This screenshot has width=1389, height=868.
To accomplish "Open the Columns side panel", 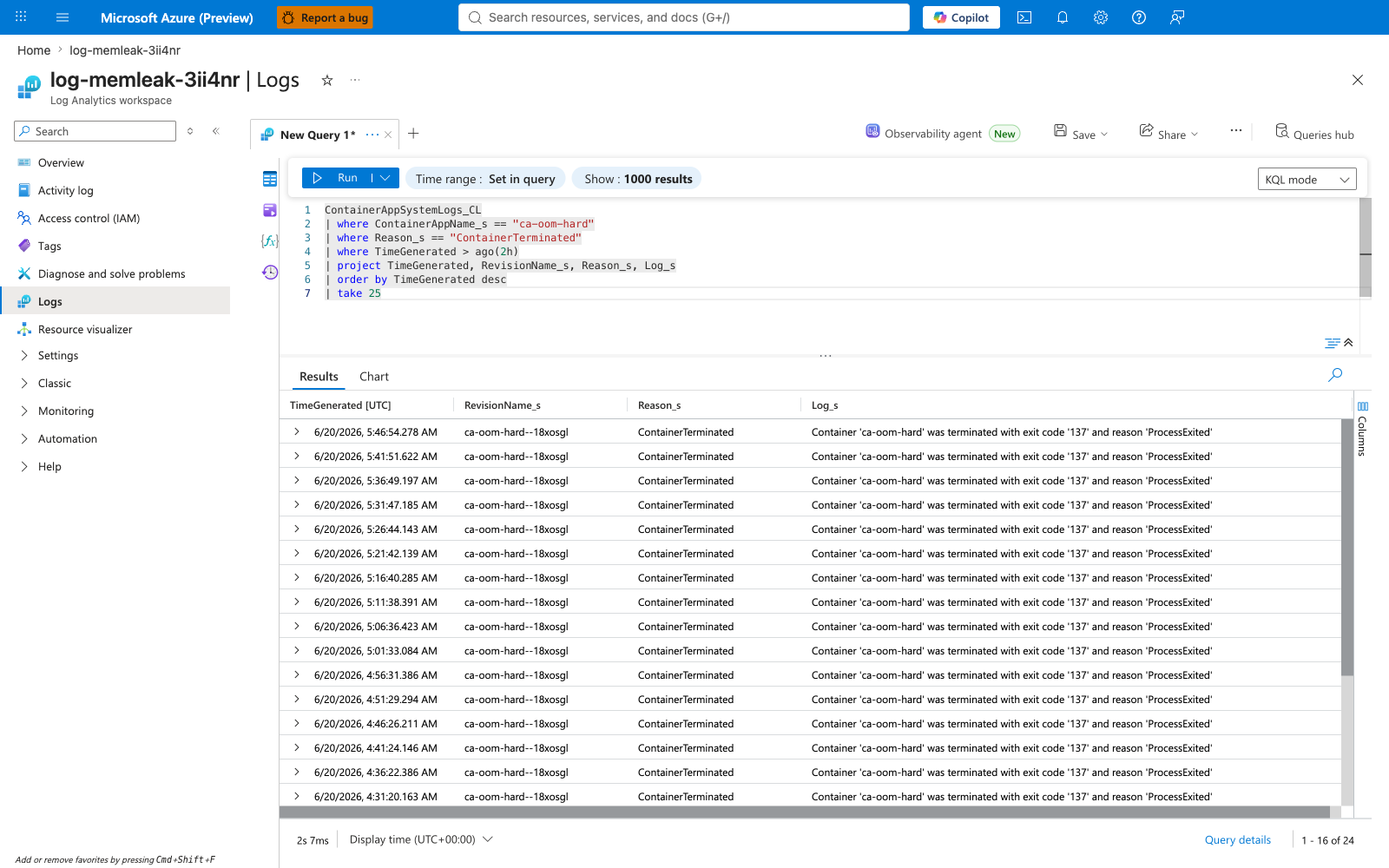I will click(1362, 430).
